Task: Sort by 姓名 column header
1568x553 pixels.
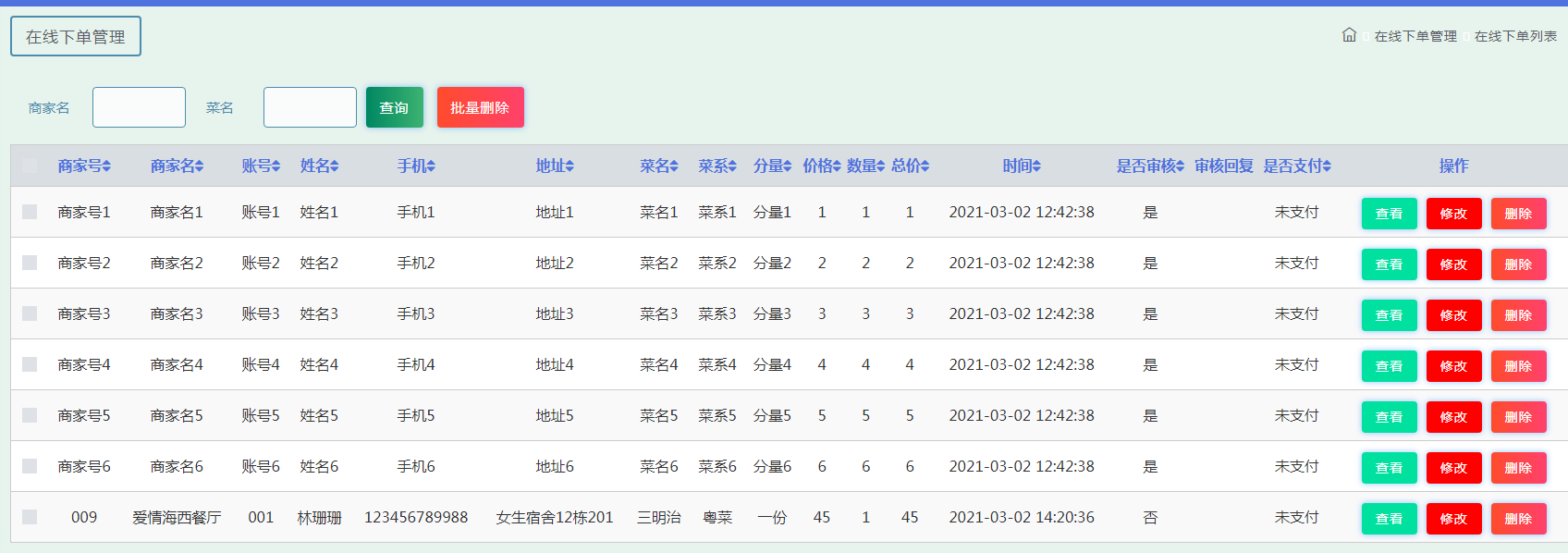Action: tap(319, 166)
